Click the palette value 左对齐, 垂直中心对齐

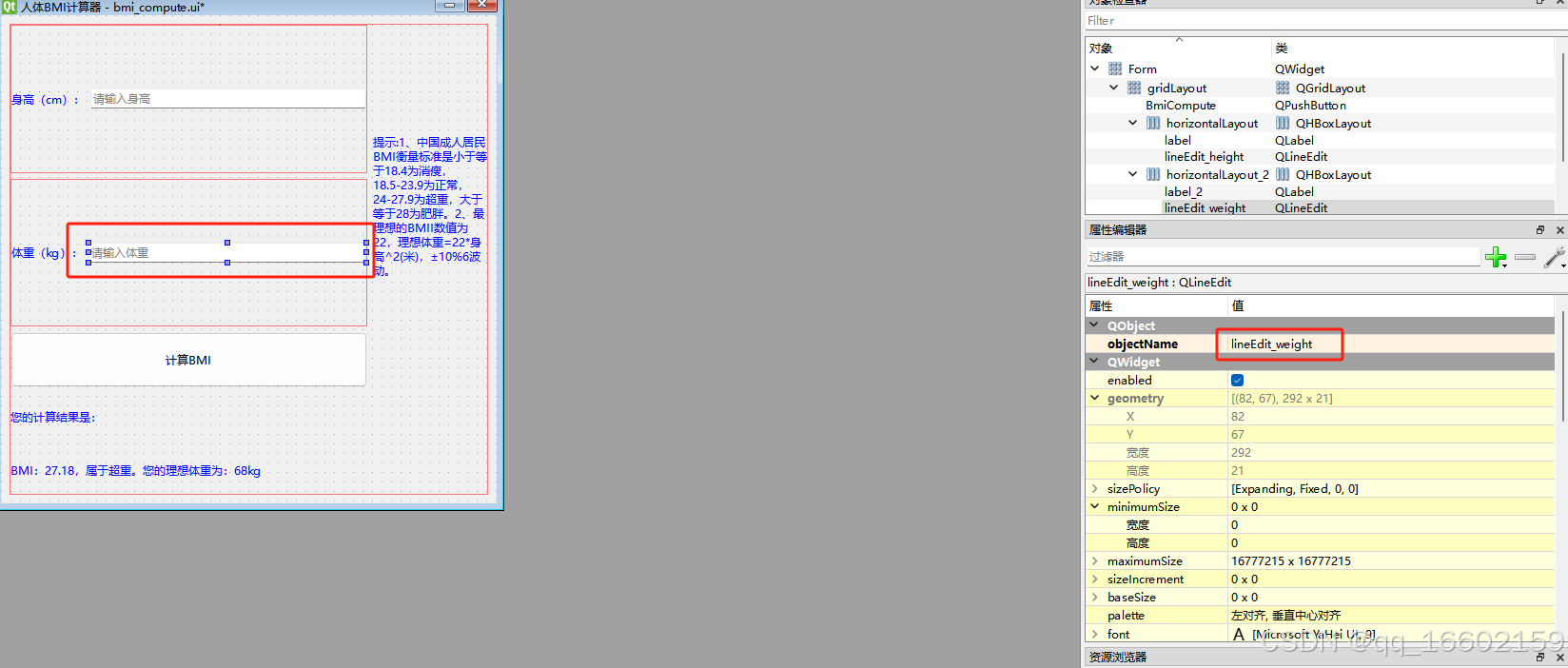pos(1285,616)
